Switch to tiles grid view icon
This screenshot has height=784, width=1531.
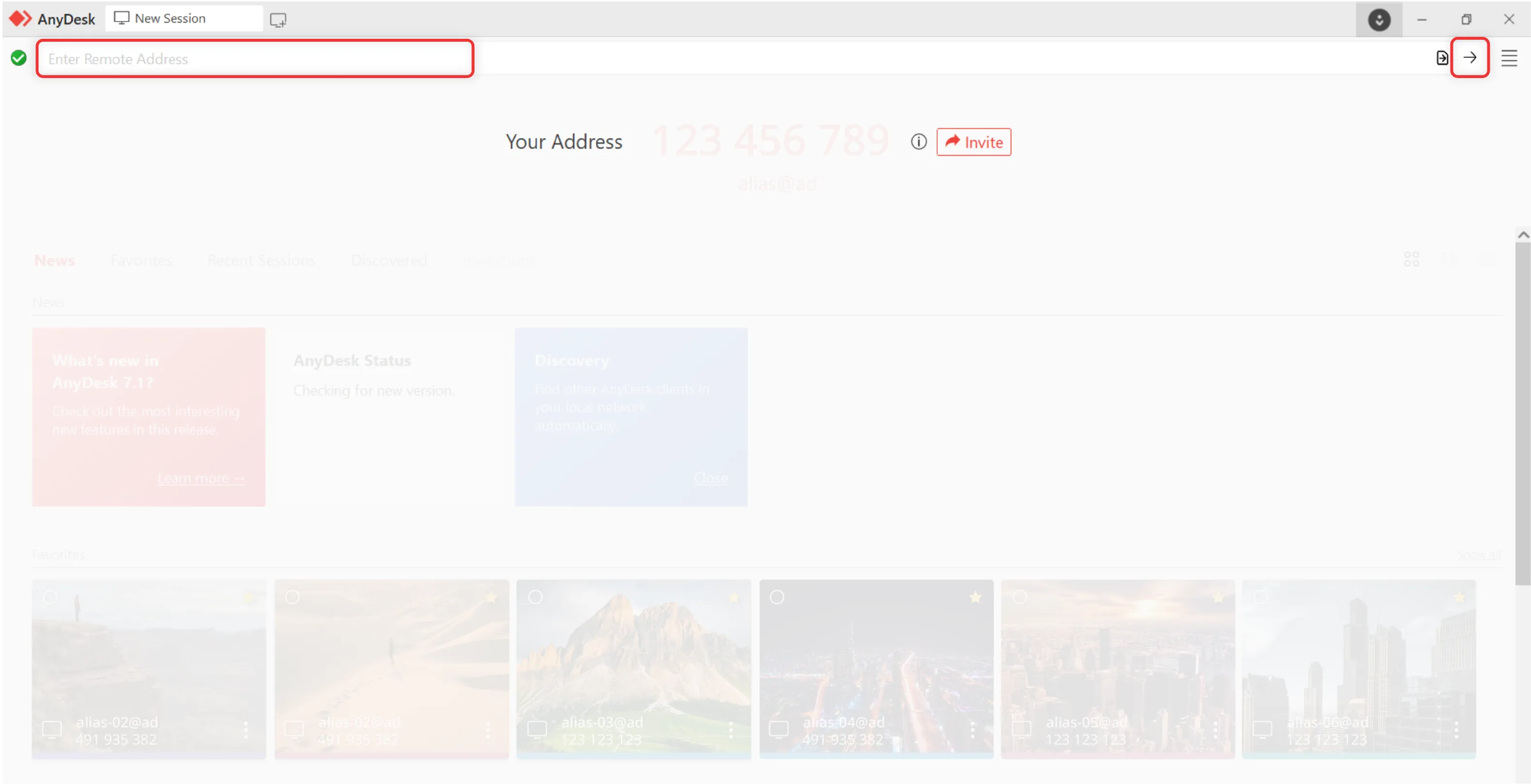[x=1411, y=259]
